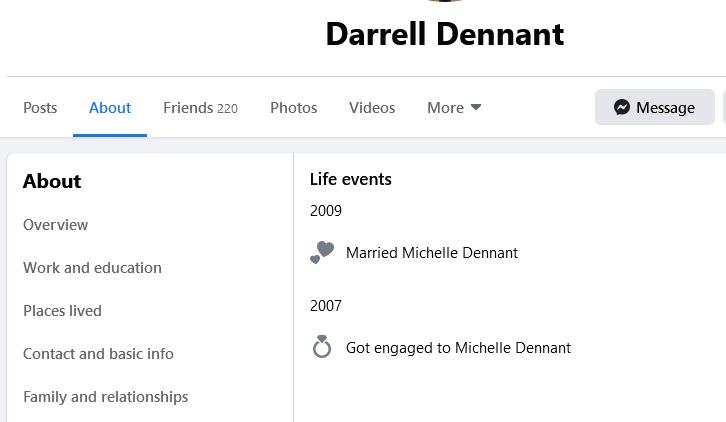726x422 pixels.
Task: Show the Places lived section
Action: (x=62, y=311)
